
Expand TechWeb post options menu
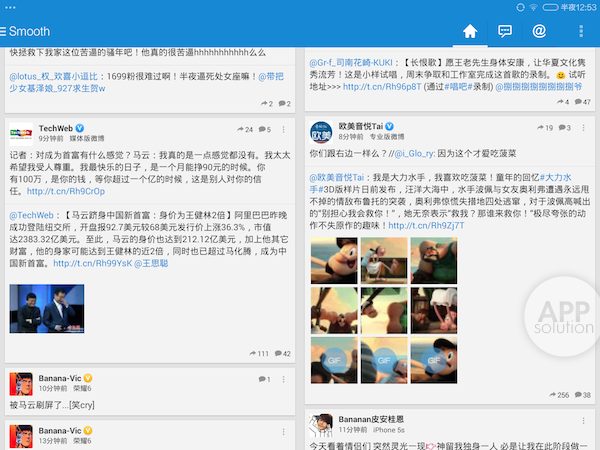pyautogui.click(x=286, y=130)
